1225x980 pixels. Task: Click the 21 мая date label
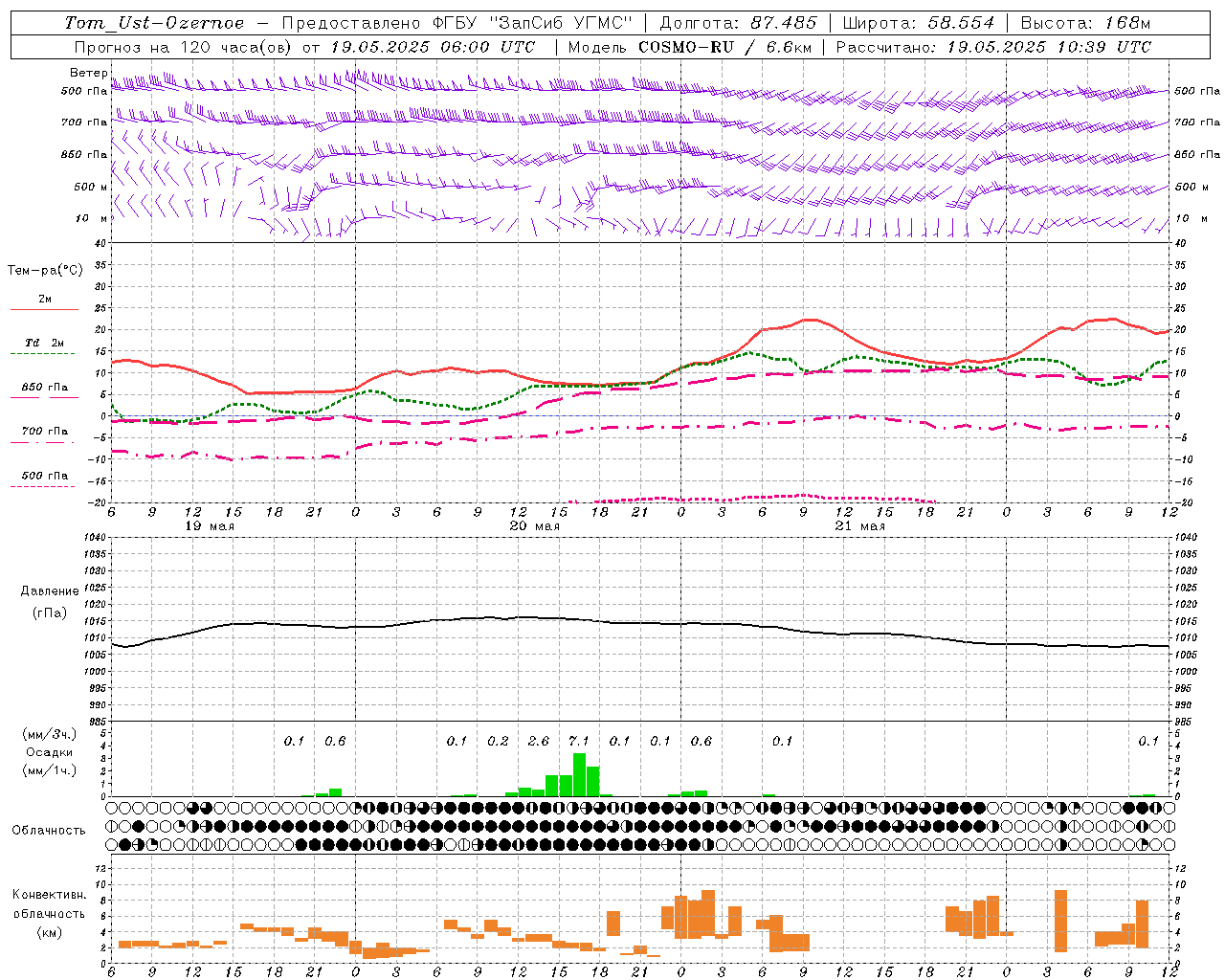pyautogui.click(x=859, y=525)
